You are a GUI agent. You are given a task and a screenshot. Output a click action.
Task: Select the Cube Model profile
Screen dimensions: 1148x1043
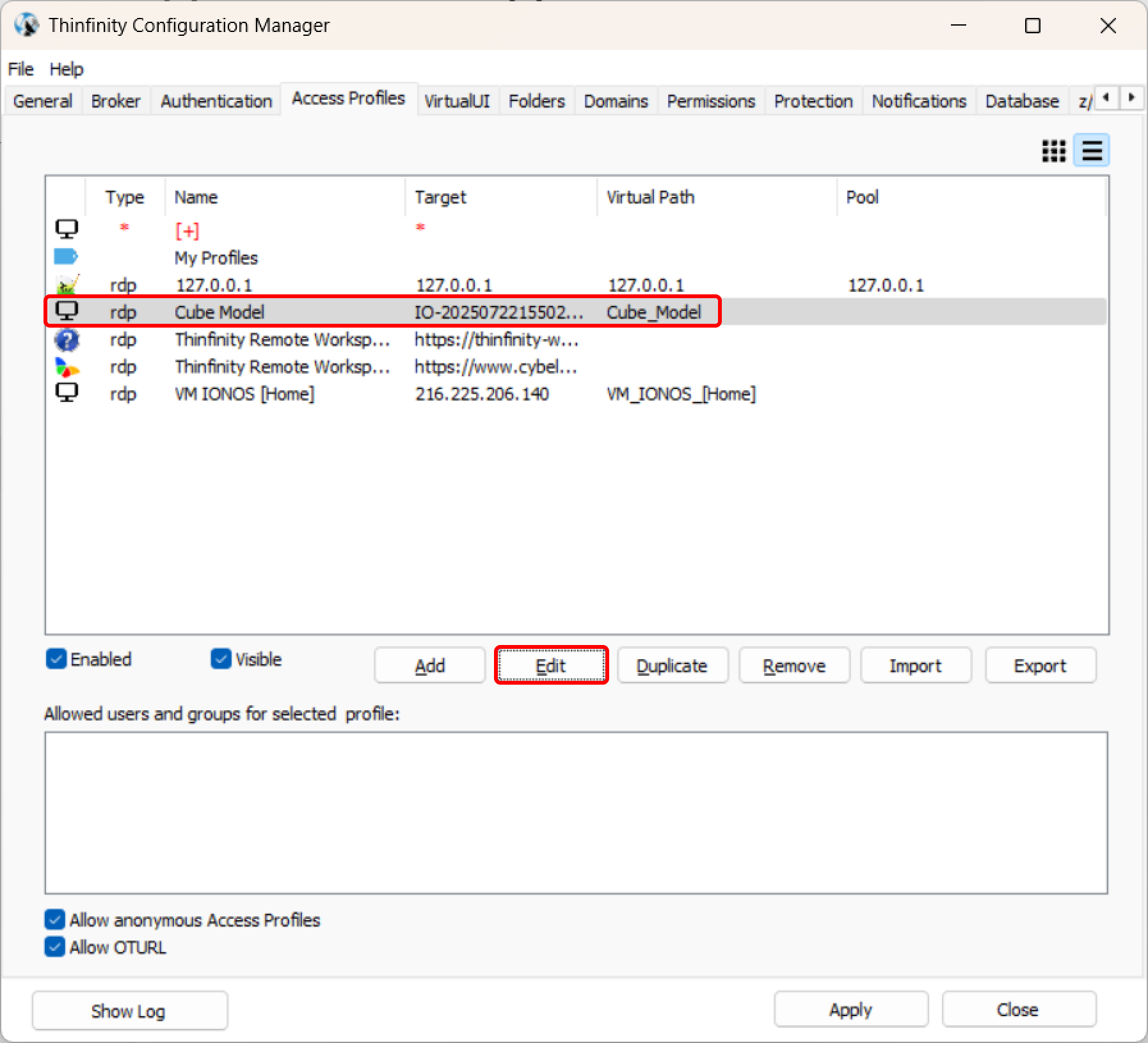pyautogui.click(x=576, y=312)
